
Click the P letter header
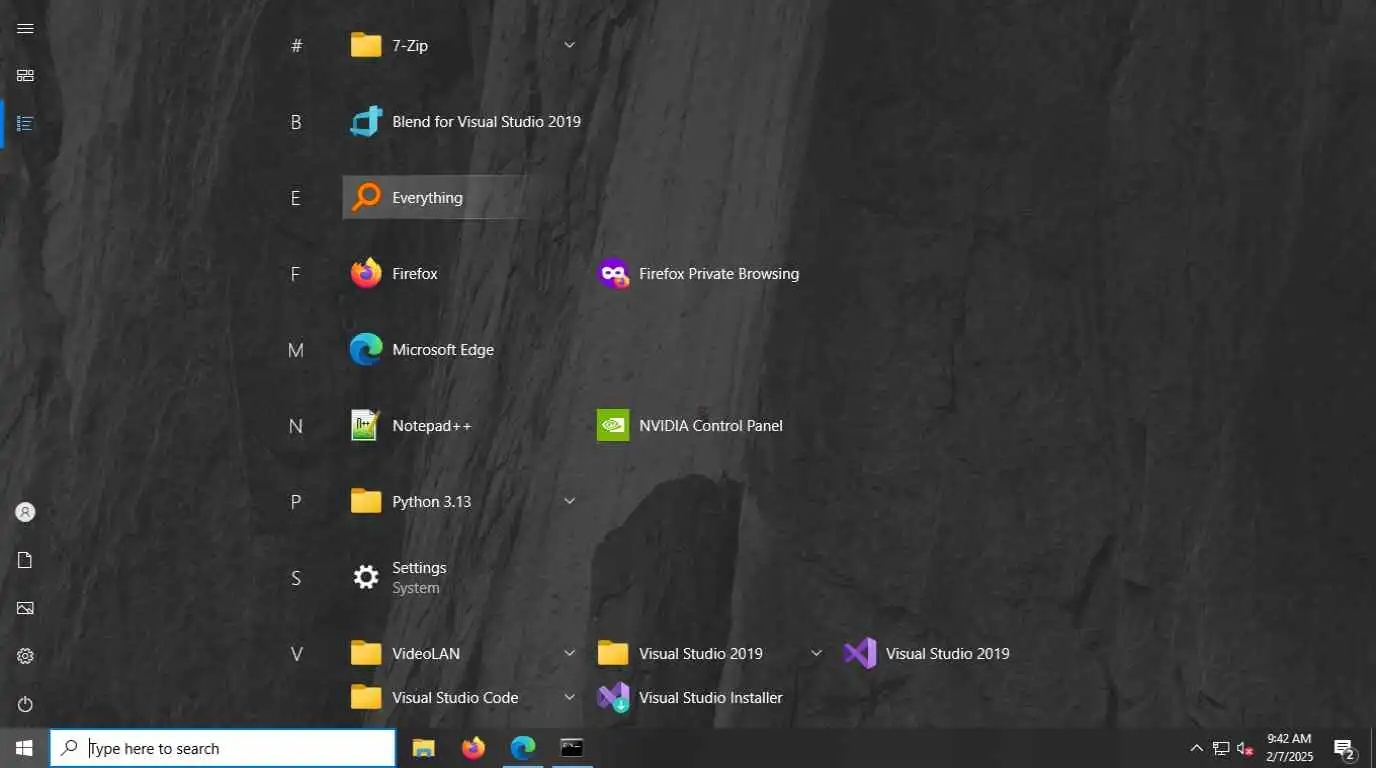(x=296, y=502)
